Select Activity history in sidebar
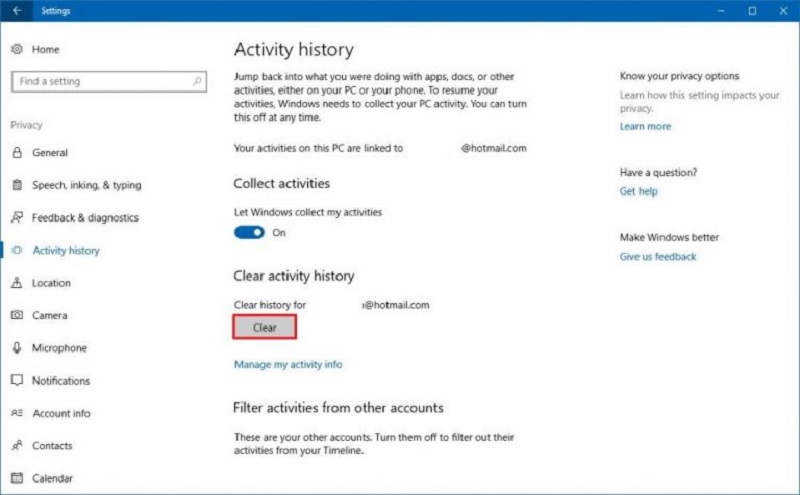This screenshot has height=495, width=800. pos(66,251)
